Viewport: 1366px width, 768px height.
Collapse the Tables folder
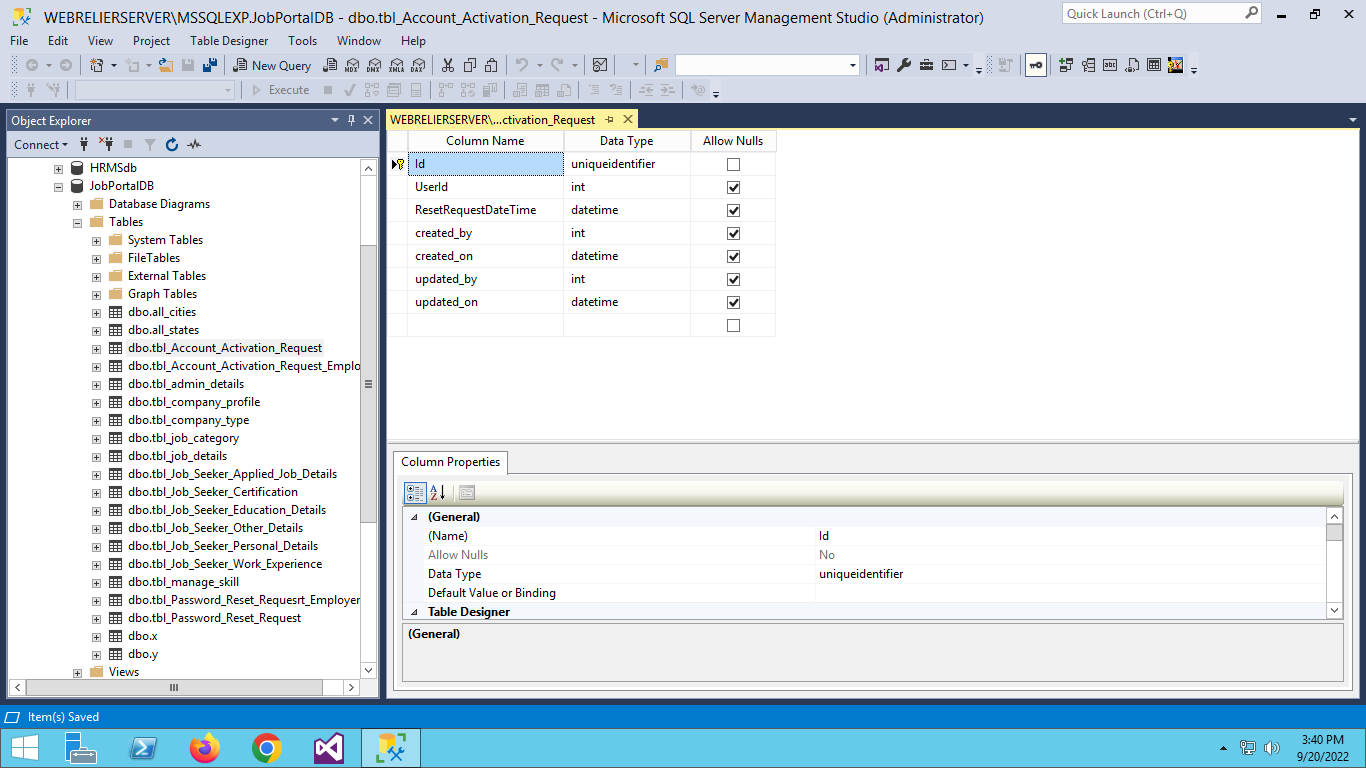pos(77,222)
